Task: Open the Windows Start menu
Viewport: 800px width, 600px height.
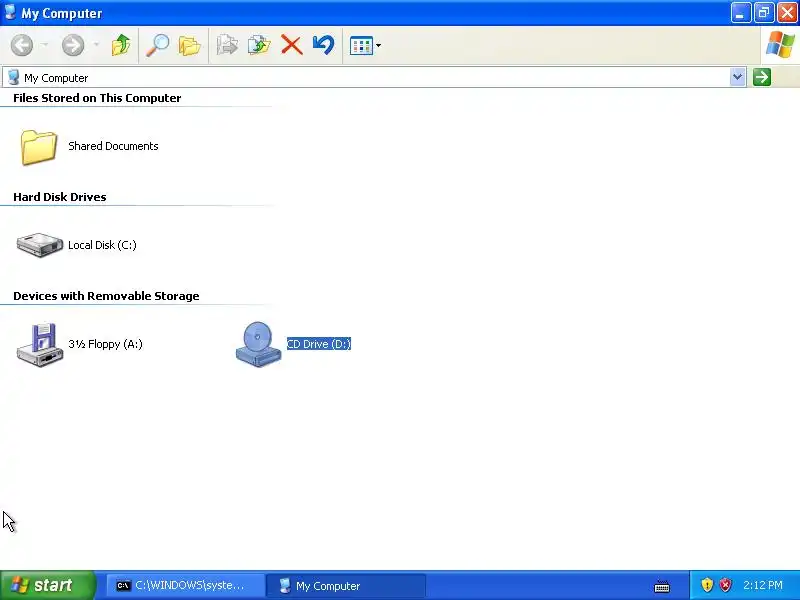Action: click(48, 585)
